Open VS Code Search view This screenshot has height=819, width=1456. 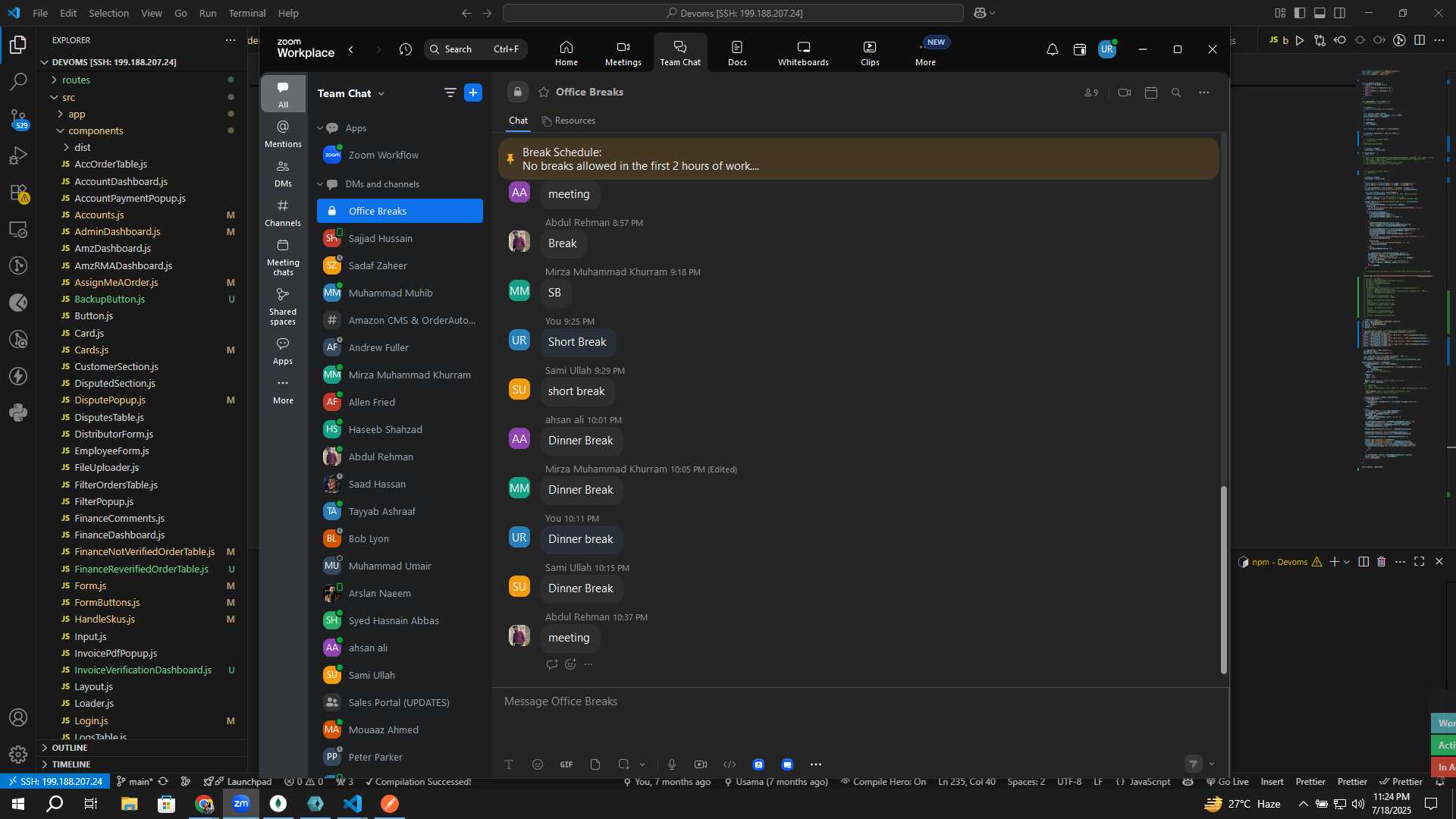[x=18, y=81]
